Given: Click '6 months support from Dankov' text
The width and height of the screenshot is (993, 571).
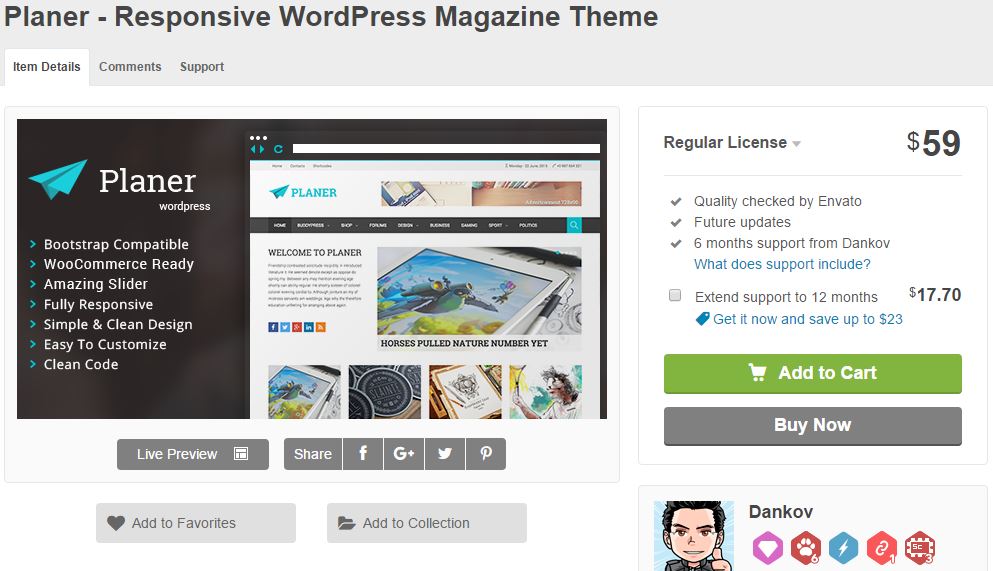Looking at the screenshot, I should coord(792,243).
